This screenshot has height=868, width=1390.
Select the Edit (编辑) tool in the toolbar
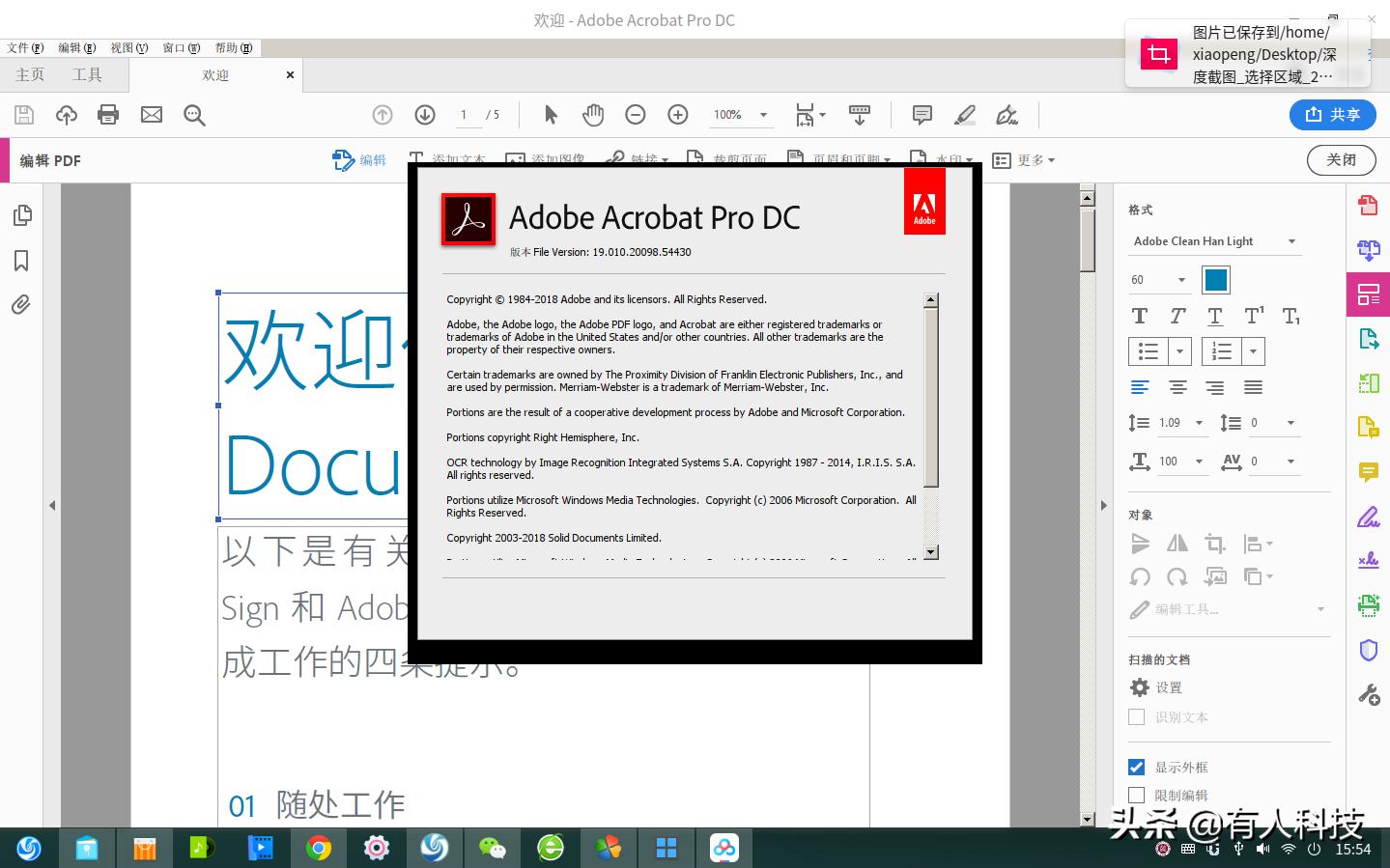359,160
